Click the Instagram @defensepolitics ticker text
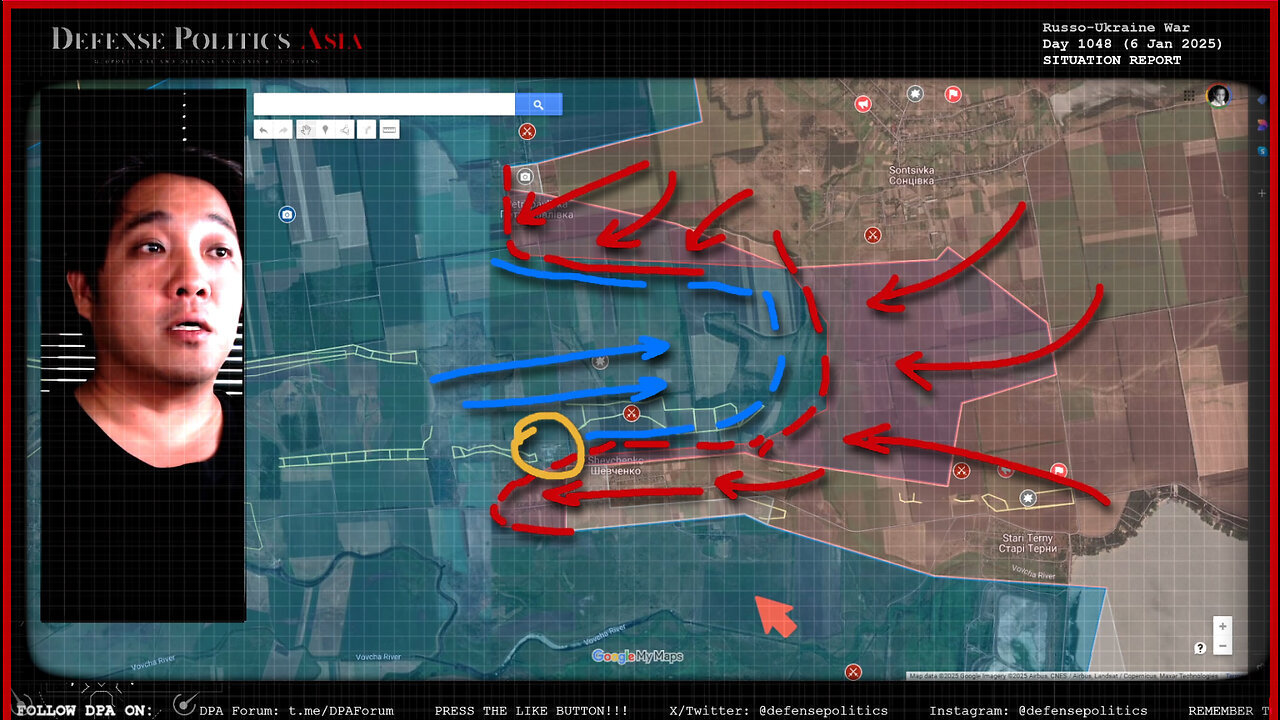 pos(1038,711)
